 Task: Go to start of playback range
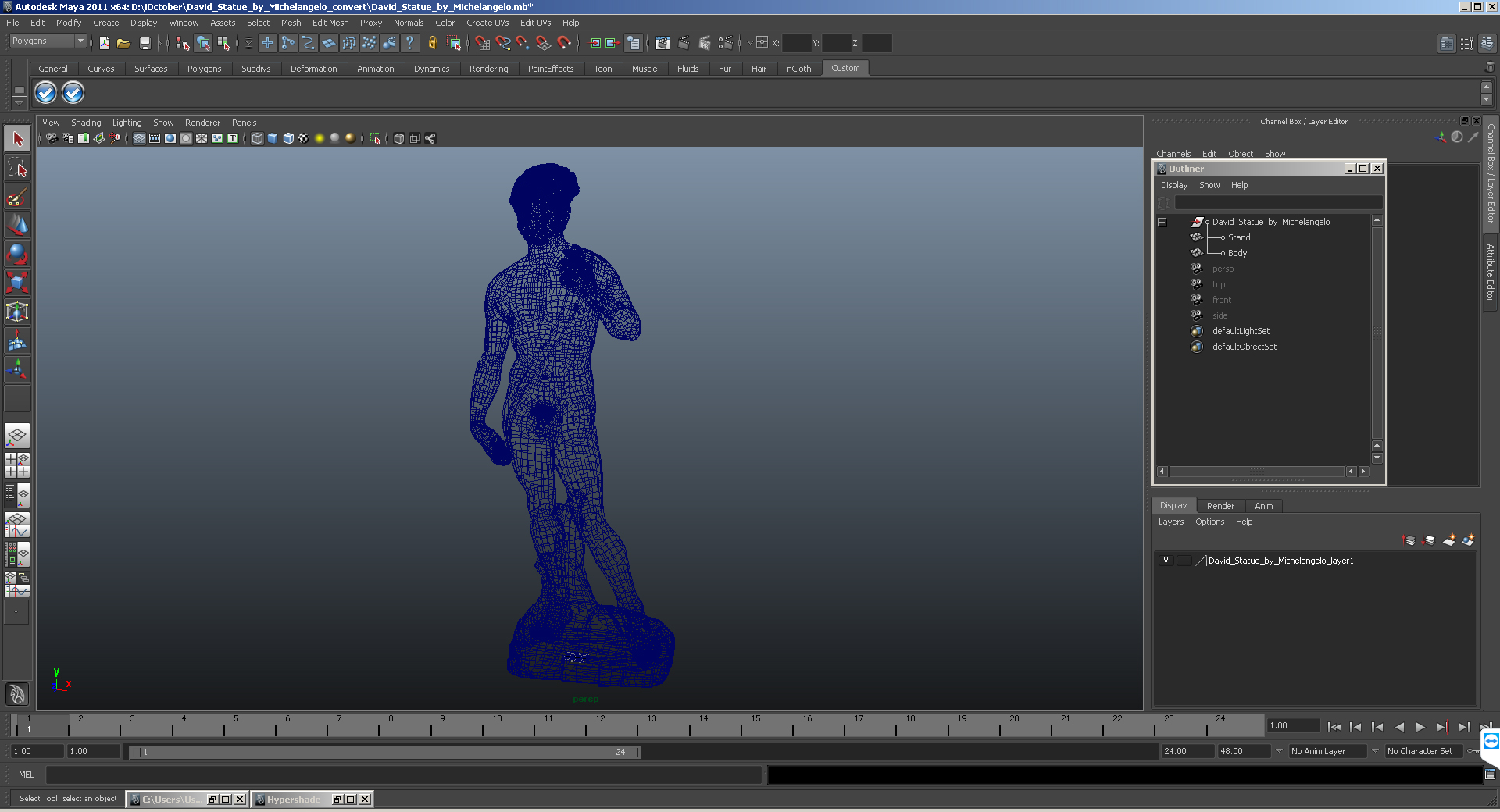tap(1334, 727)
